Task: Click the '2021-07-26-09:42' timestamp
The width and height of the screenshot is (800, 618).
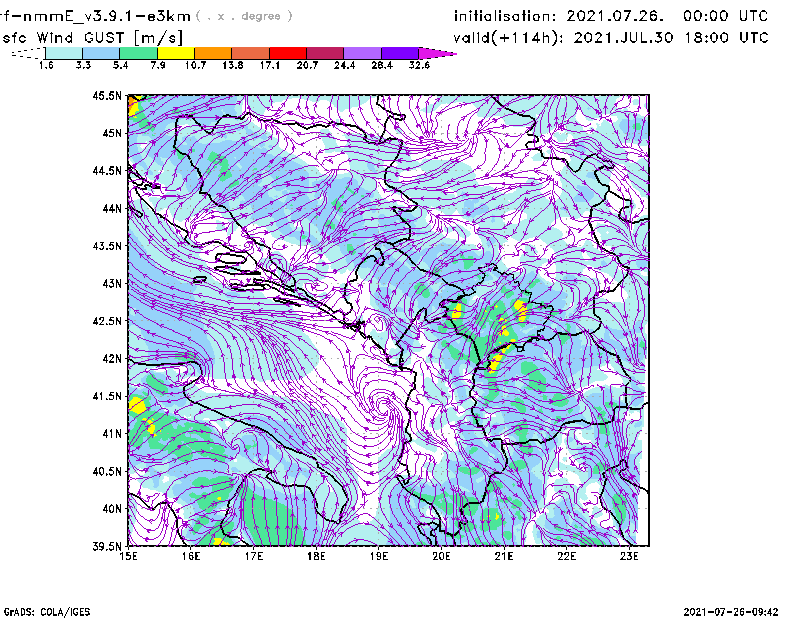Action: (731, 612)
